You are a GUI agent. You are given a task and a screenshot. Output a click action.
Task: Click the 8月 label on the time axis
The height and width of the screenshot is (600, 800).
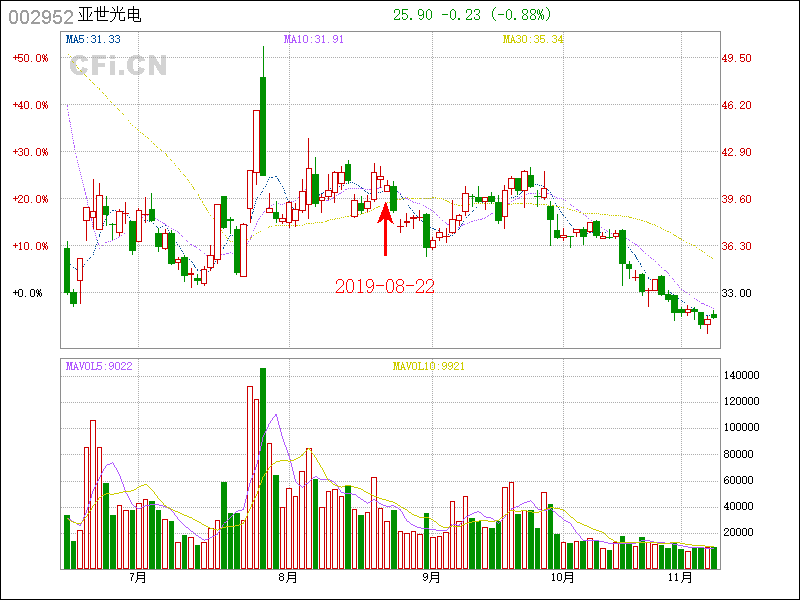point(288,577)
